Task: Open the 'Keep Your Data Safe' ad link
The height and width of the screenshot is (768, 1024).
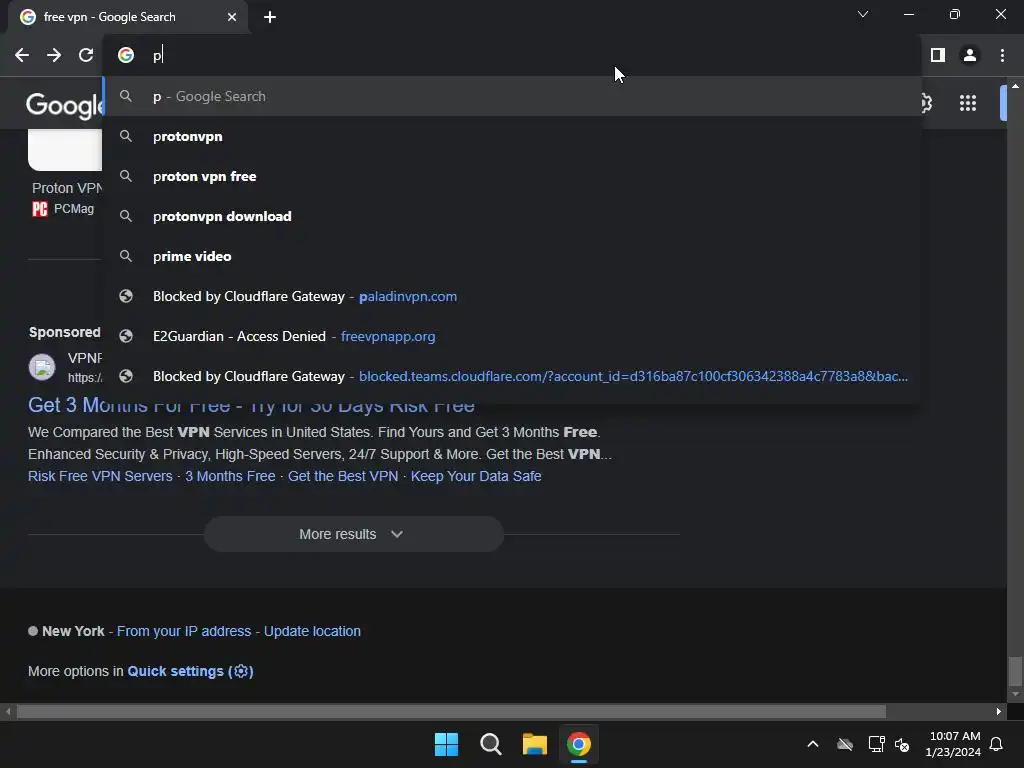Action: [x=475, y=476]
